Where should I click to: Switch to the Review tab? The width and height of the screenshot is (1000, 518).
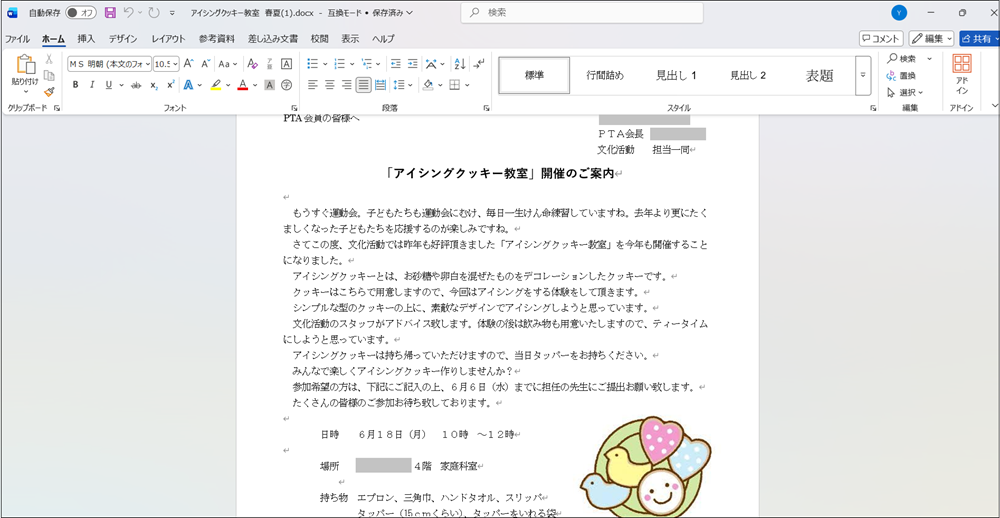point(320,38)
